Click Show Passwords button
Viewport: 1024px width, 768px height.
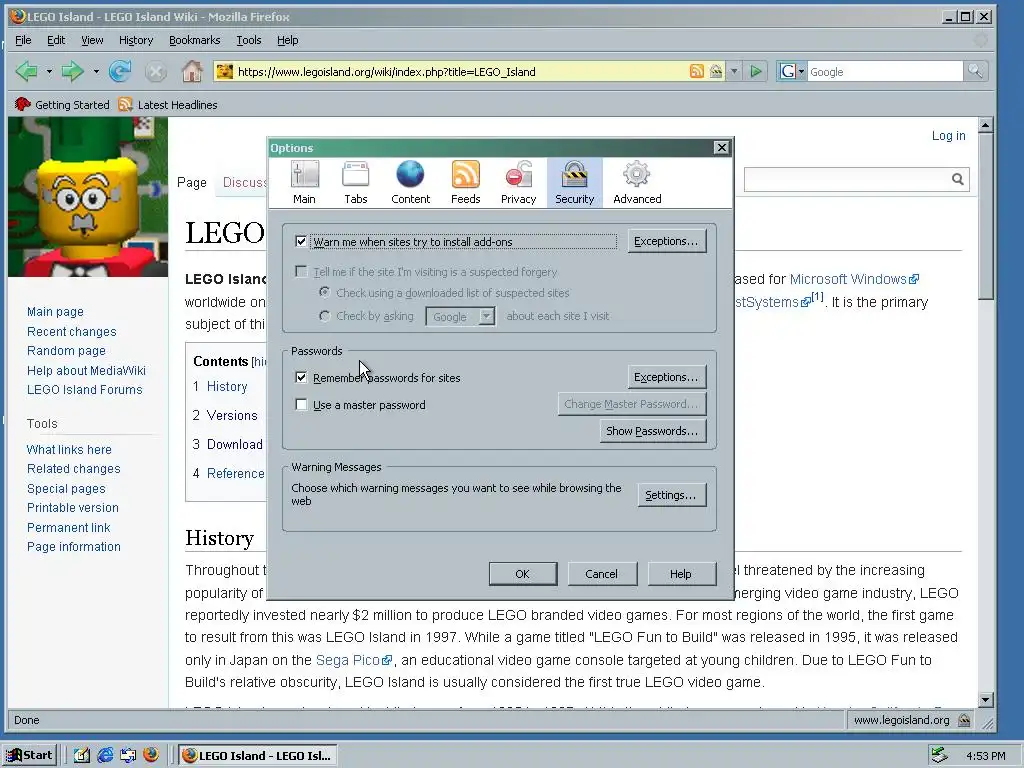tap(652, 431)
